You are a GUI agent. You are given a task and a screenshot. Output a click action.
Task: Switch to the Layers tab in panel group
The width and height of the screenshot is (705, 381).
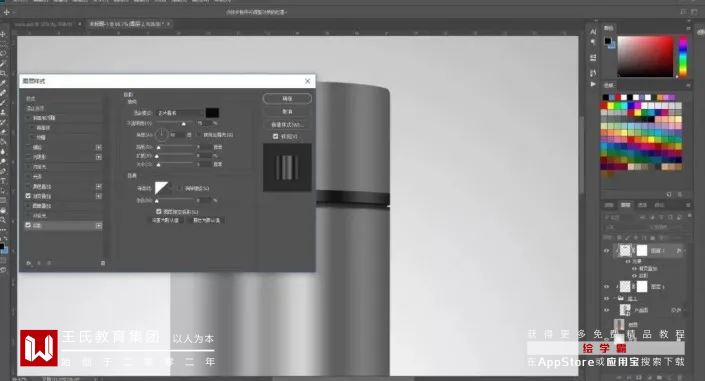pyautogui.click(x=625, y=205)
